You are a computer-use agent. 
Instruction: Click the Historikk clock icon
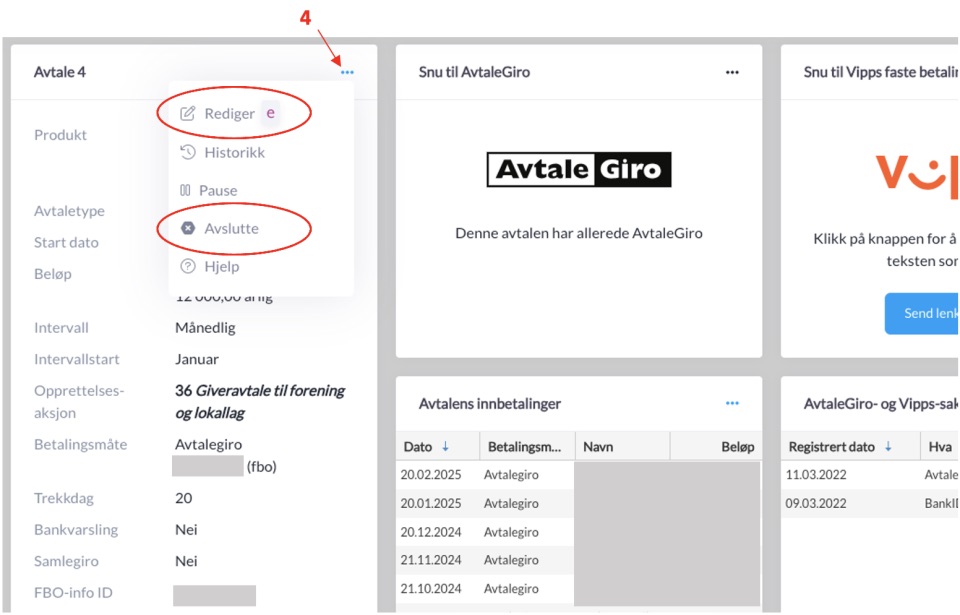point(187,153)
